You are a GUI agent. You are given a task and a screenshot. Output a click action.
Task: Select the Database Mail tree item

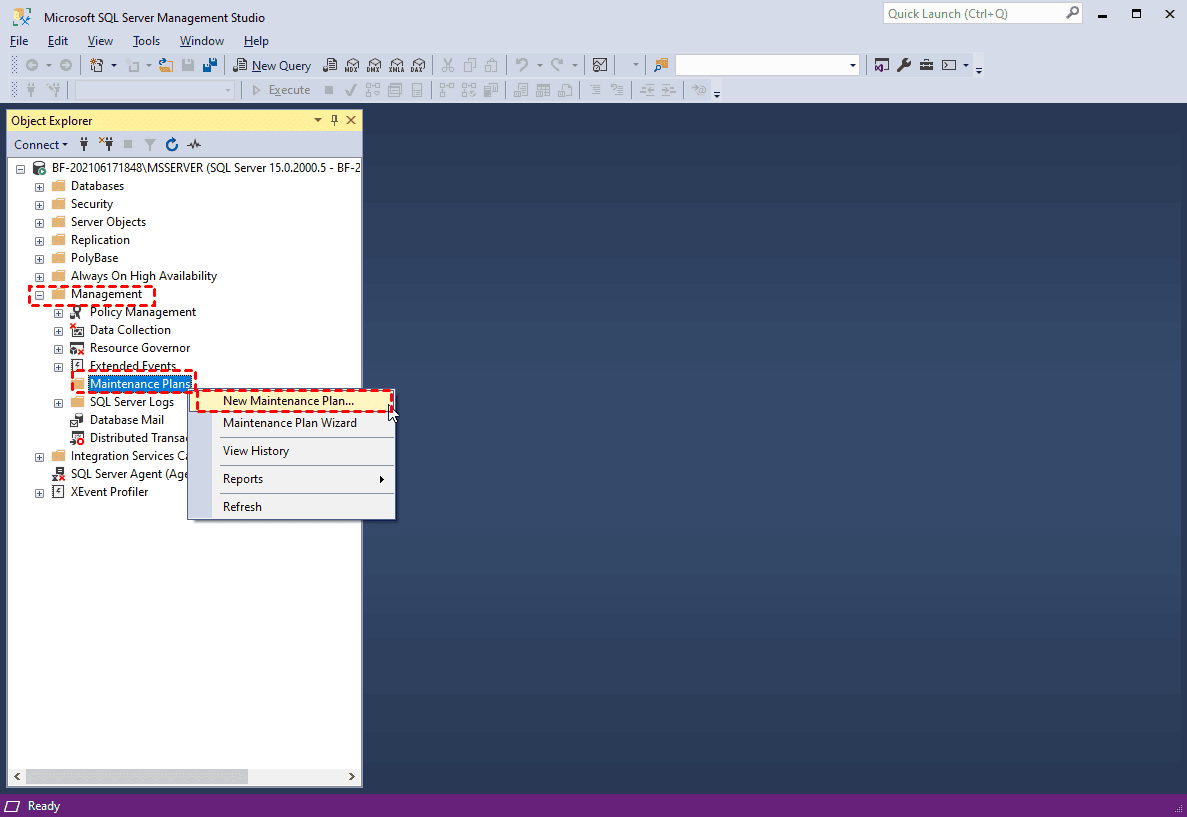click(126, 420)
